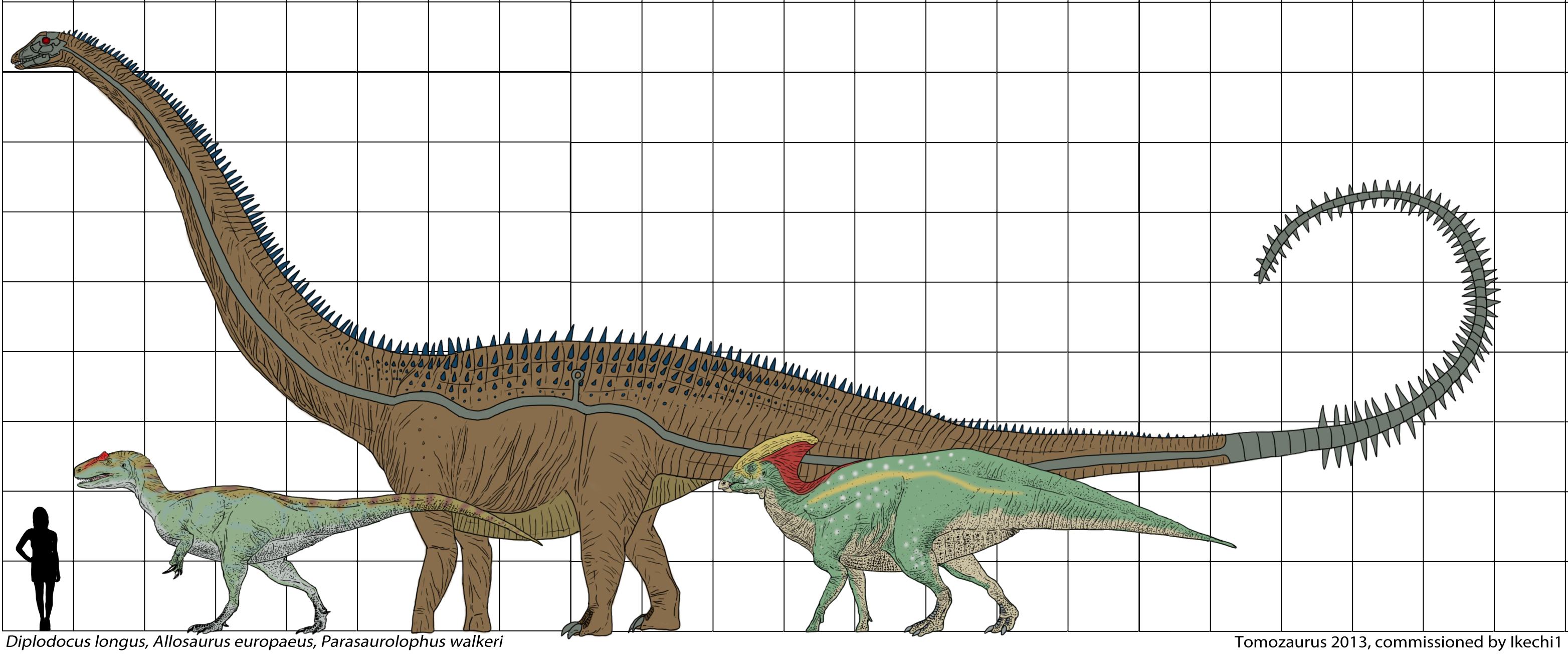The image size is (1568, 654).
Task: Click the Diplodocus red eye
Action: coord(46,40)
